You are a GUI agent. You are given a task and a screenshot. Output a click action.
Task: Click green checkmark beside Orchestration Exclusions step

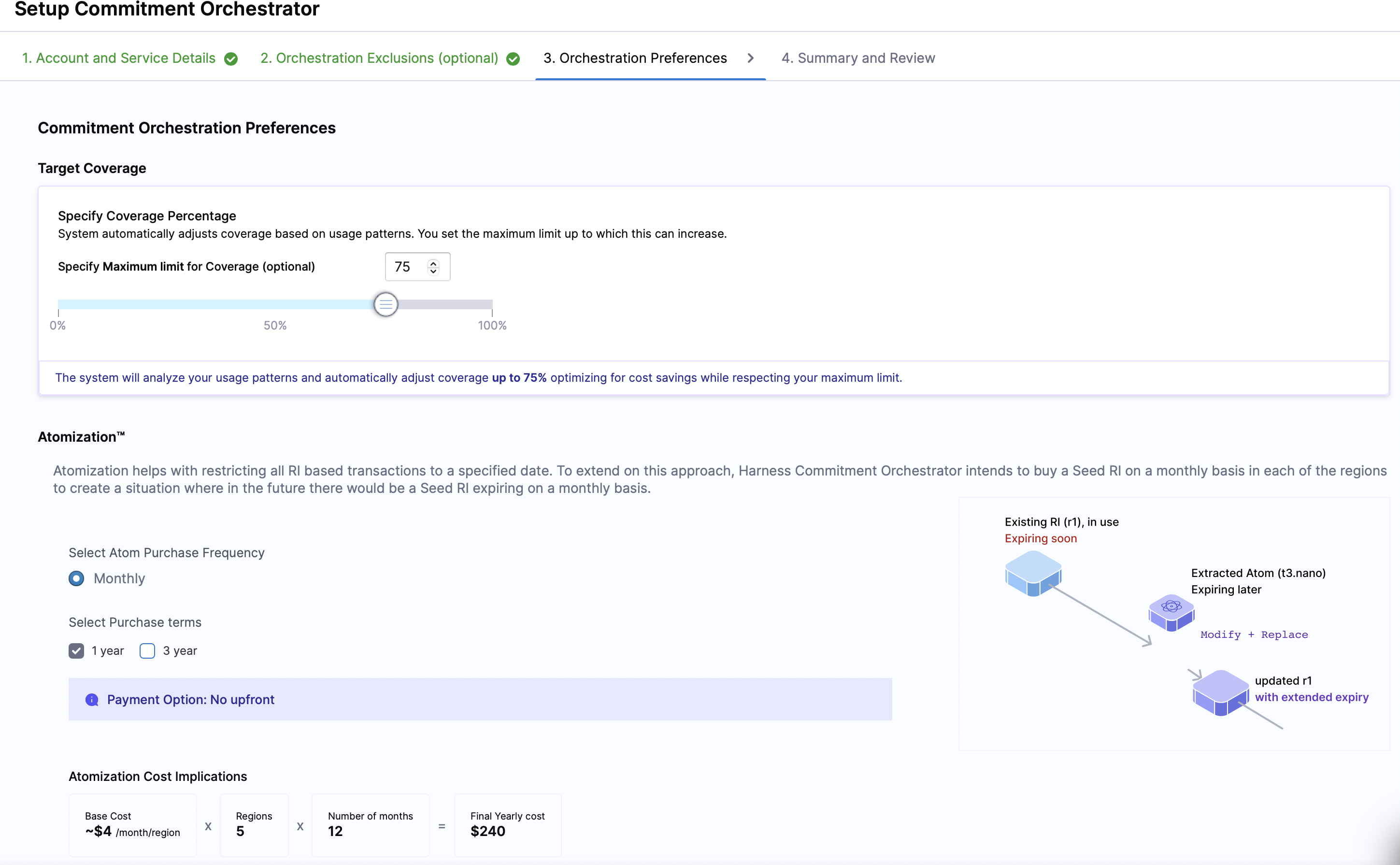(x=513, y=59)
